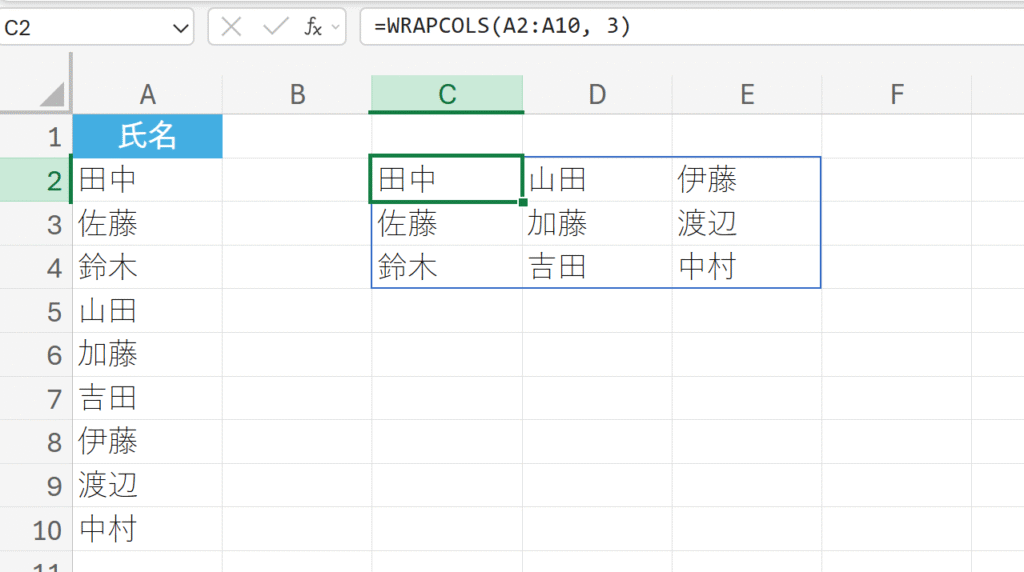
Task: Click into the formula bar WRAPCOLS text
Action: coord(502,27)
